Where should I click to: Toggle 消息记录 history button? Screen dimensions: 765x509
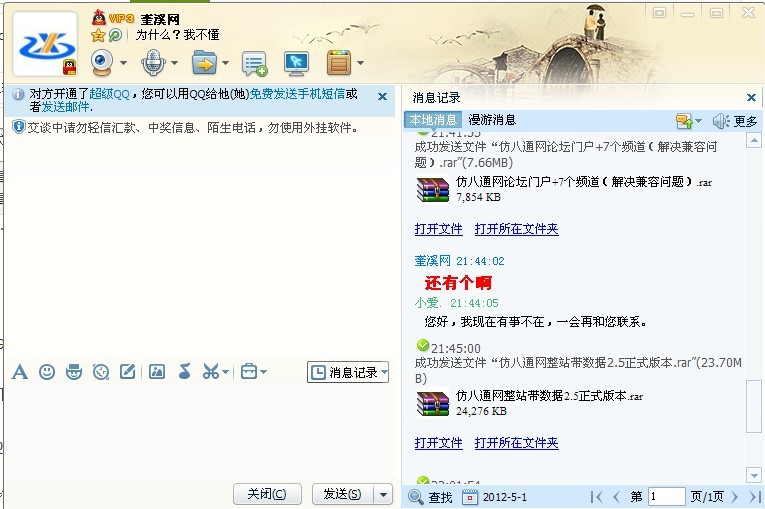coord(344,372)
